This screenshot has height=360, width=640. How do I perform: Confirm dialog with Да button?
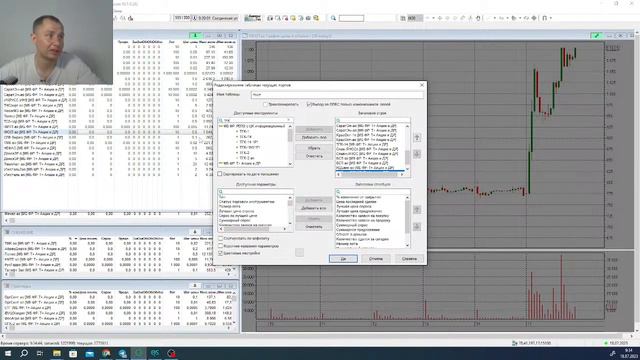(343, 259)
